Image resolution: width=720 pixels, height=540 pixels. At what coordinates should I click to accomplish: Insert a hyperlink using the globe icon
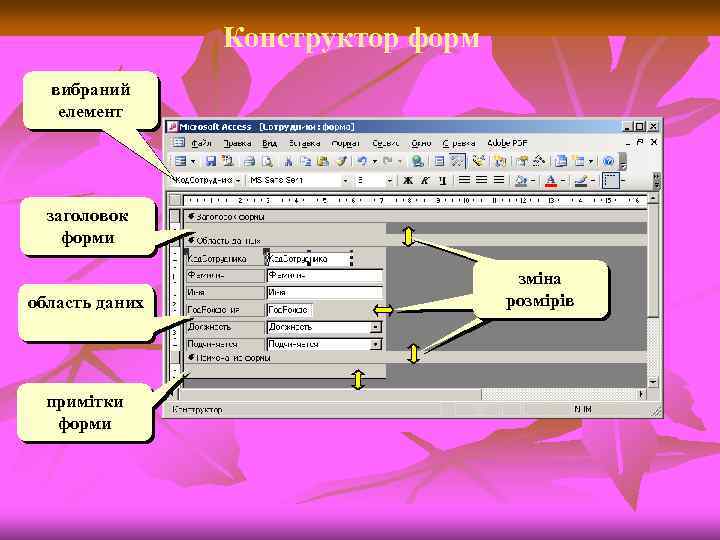pyautogui.click(x=417, y=161)
